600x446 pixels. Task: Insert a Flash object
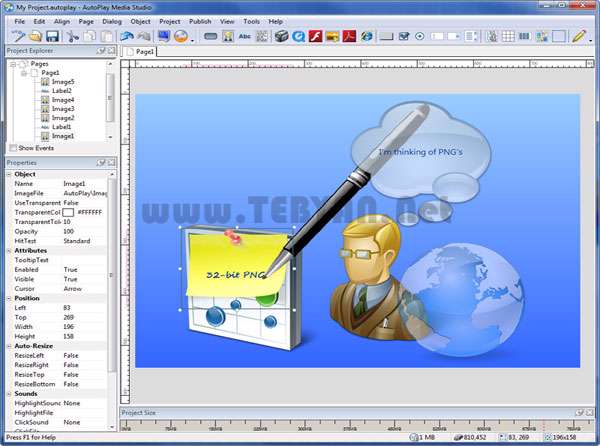coord(316,36)
